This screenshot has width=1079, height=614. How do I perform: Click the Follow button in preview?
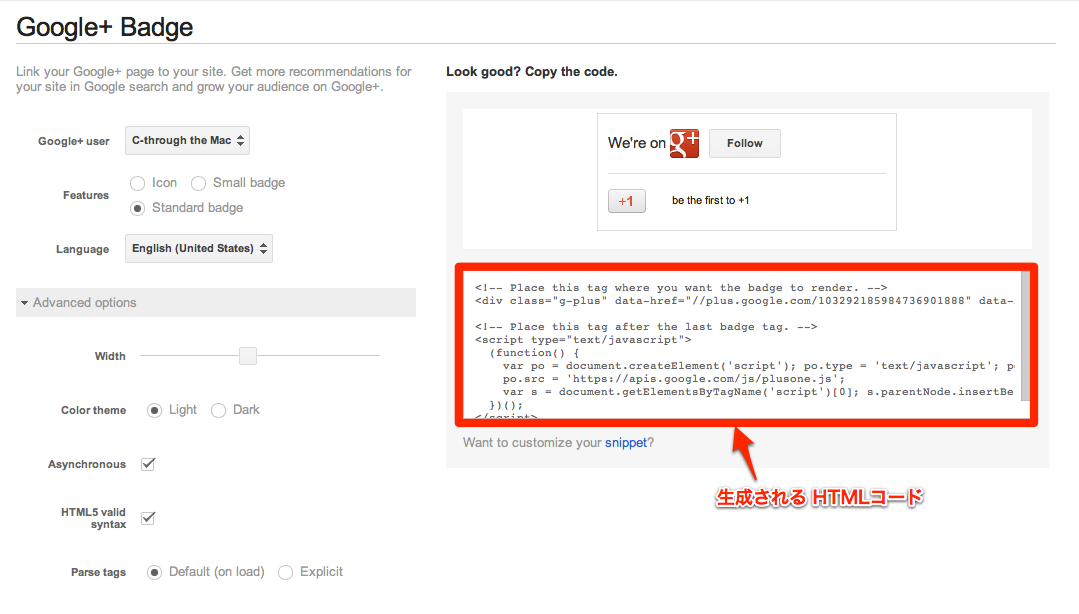coord(745,143)
